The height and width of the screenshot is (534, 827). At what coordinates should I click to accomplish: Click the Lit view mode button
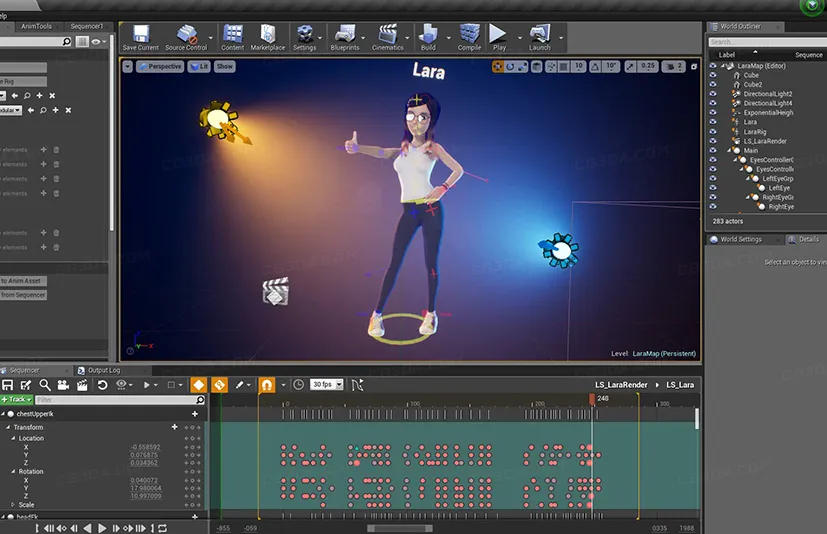pyautogui.click(x=199, y=66)
